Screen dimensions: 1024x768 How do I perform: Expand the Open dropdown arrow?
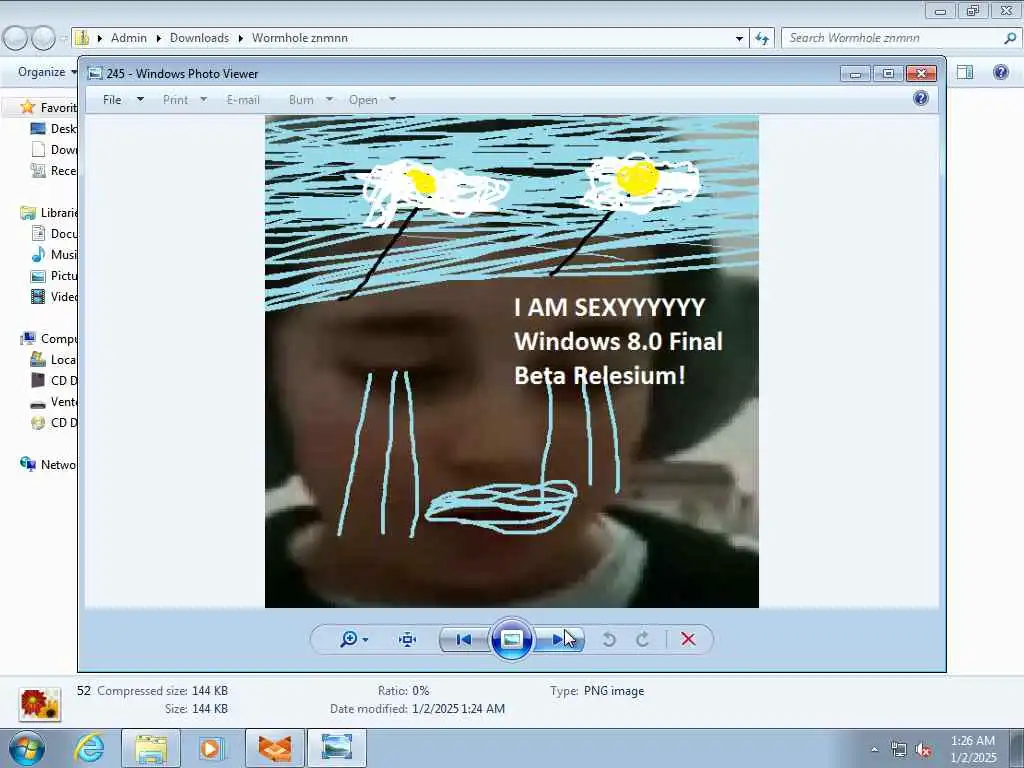click(x=392, y=100)
